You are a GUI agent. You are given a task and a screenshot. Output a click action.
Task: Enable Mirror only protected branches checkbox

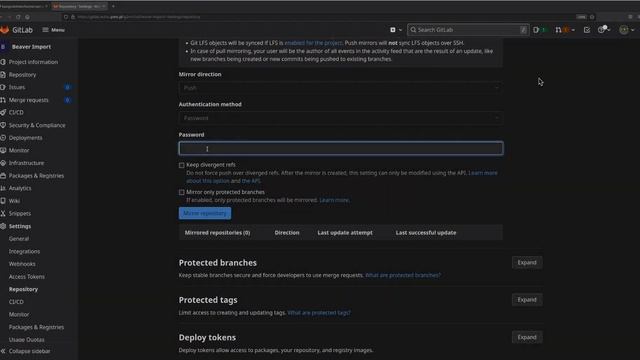[x=182, y=192]
